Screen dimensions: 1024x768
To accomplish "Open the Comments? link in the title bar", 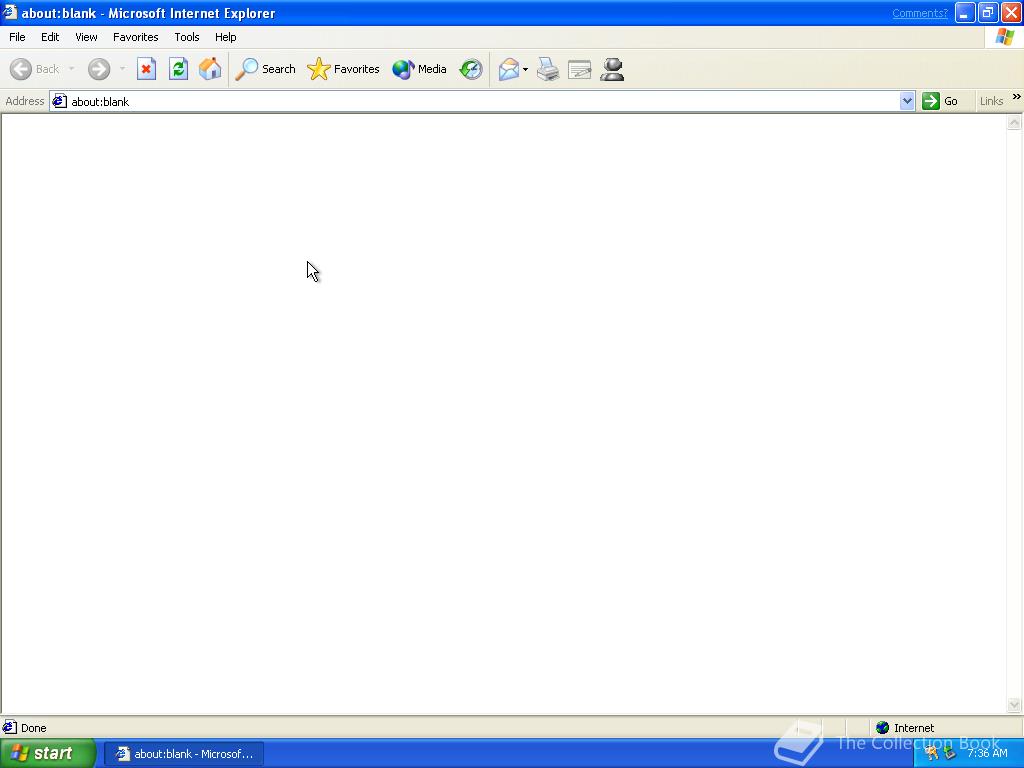I will (920, 13).
